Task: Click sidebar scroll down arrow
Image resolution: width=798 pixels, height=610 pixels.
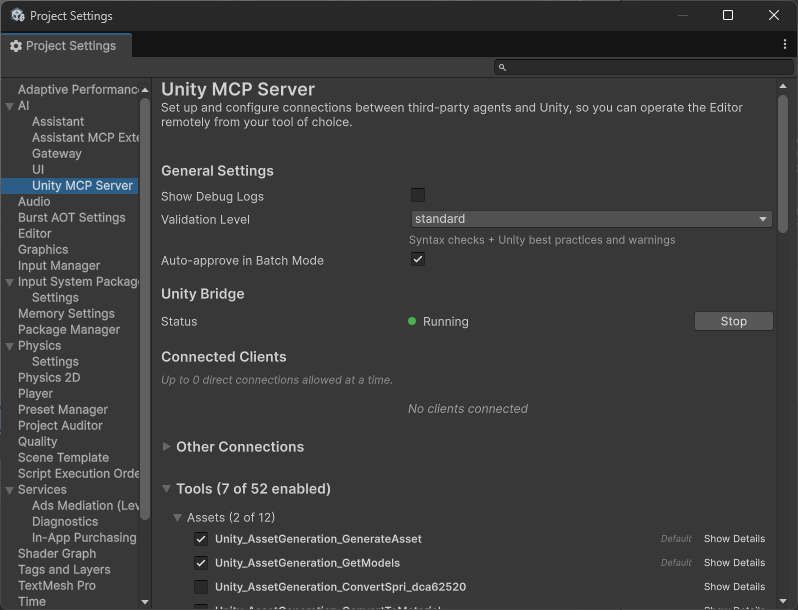Action: tap(145, 602)
